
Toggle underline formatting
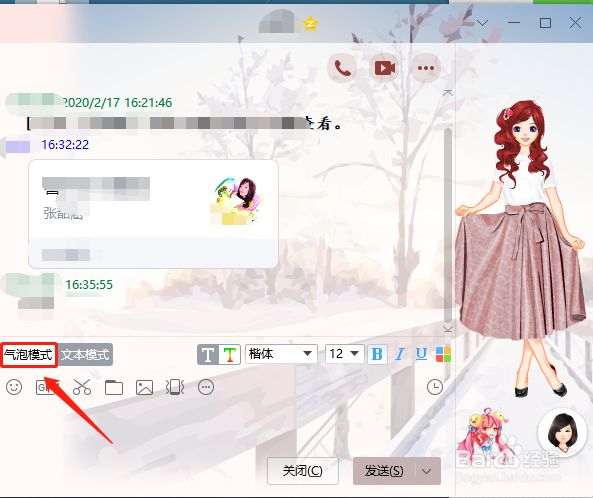click(421, 354)
